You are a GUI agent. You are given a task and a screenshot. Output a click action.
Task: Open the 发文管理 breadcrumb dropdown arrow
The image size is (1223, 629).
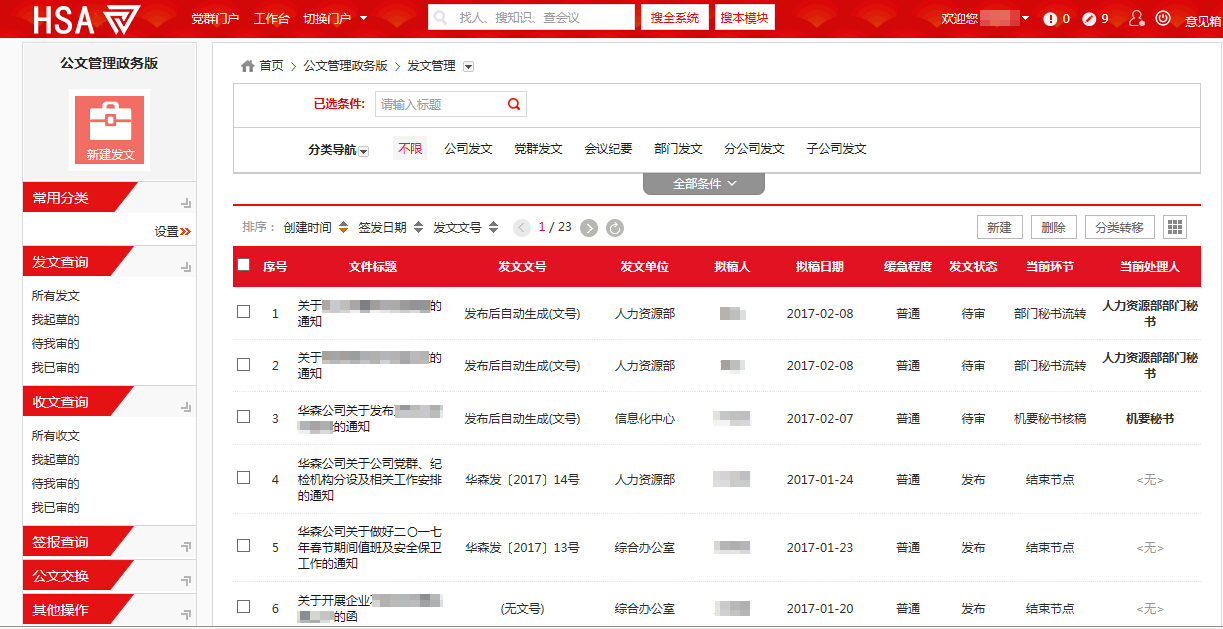click(x=468, y=67)
